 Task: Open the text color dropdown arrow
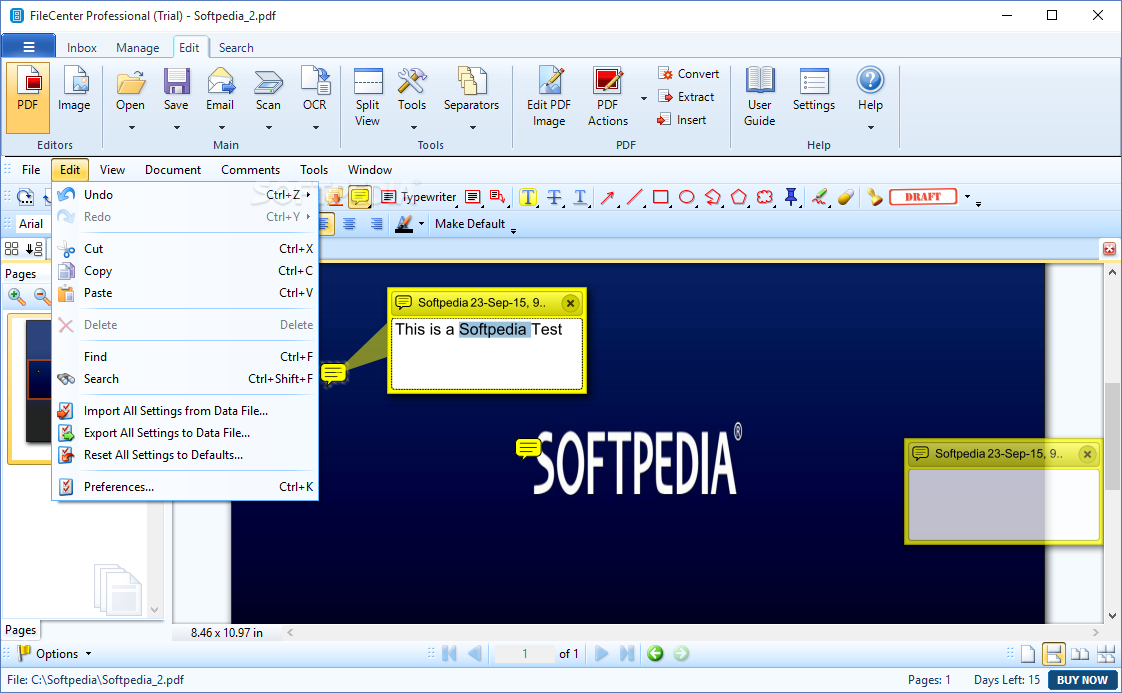(421, 224)
